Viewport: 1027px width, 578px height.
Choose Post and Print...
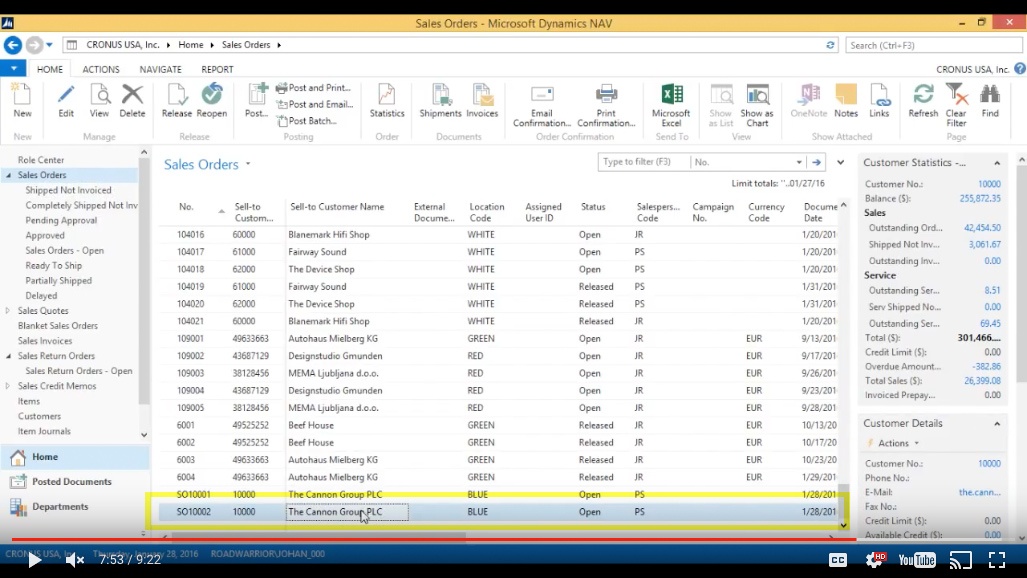point(314,88)
